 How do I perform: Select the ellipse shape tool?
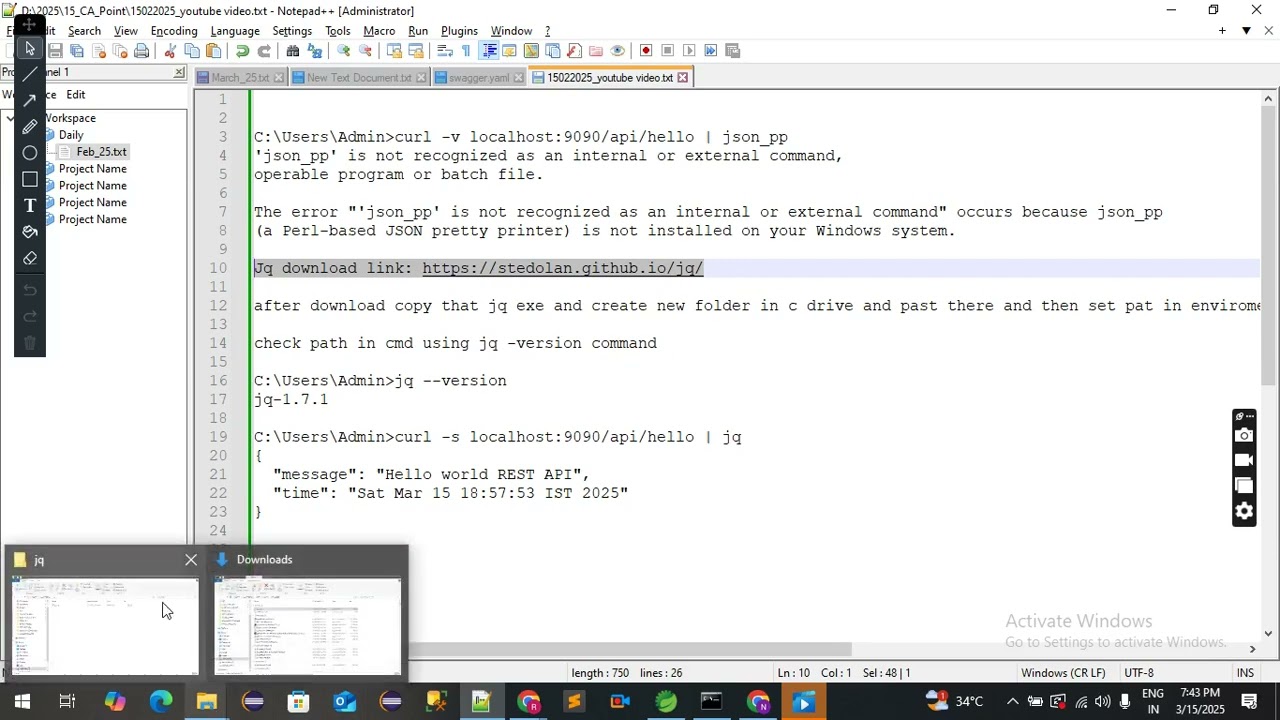[x=29, y=153]
